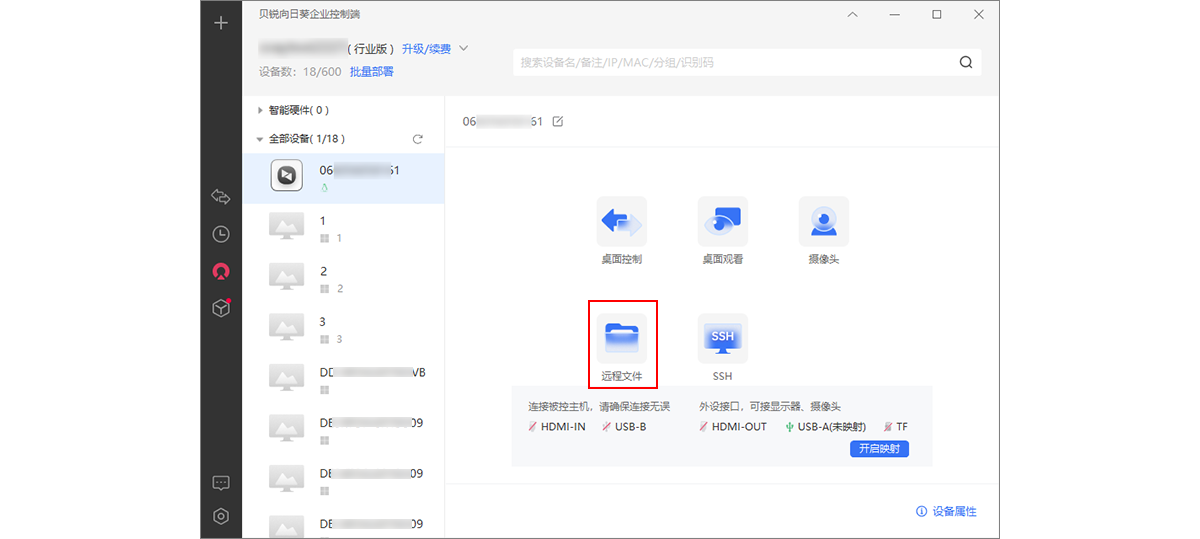Focus the device search input field
This screenshot has height=539, width=1200.
735,62
